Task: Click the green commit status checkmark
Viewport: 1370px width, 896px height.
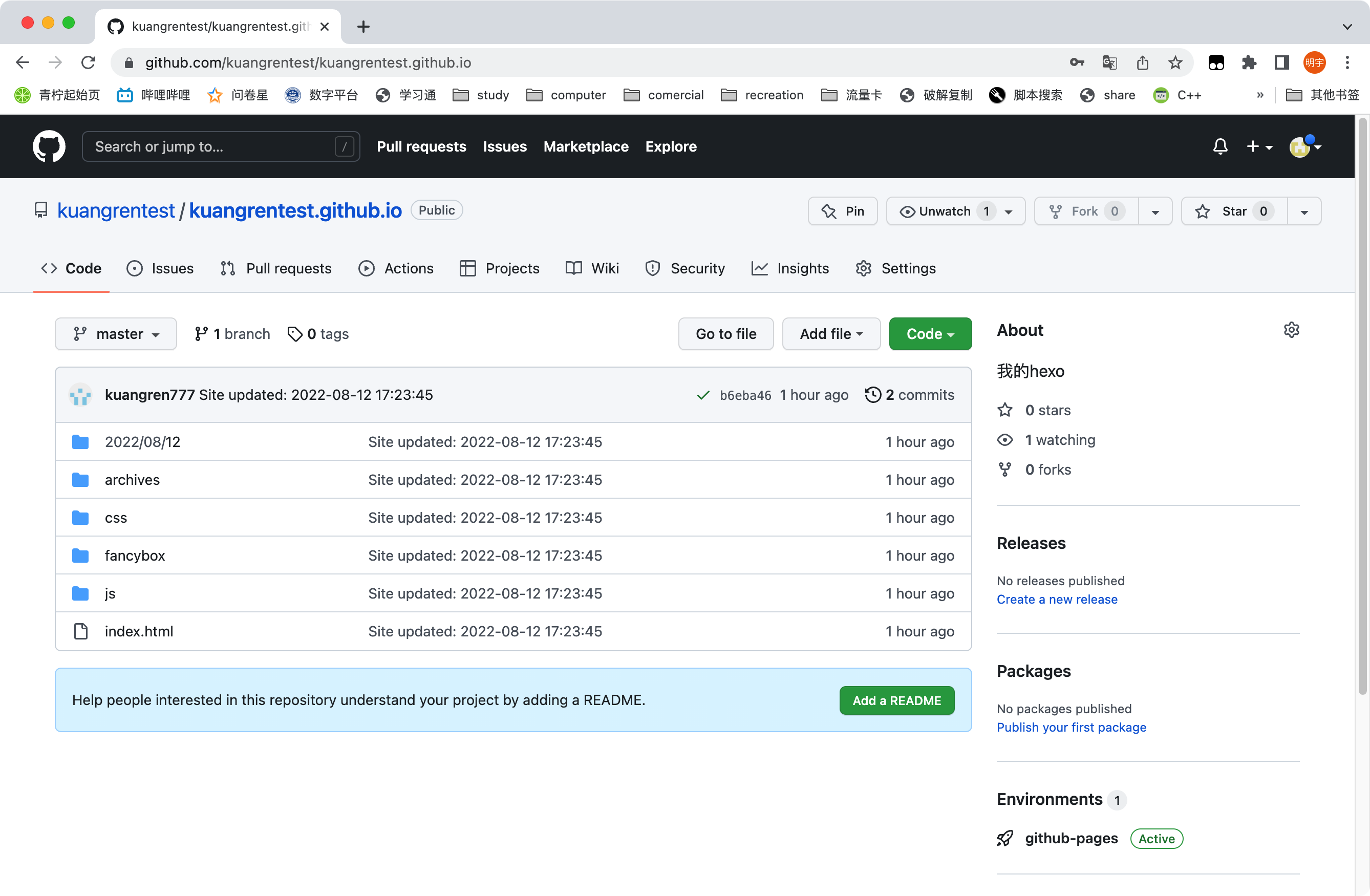Action: point(702,395)
